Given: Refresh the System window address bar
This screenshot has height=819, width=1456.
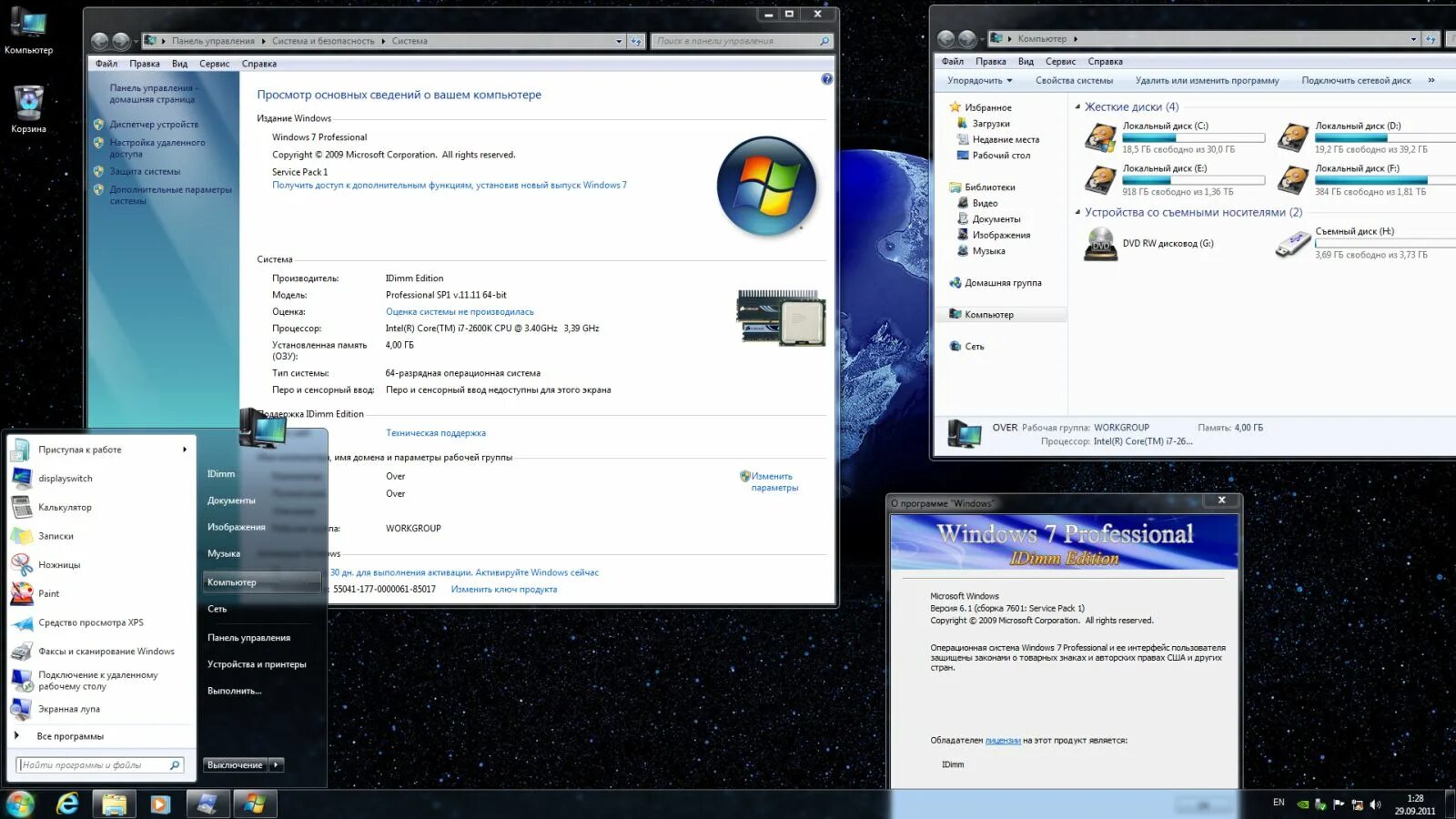Looking at the screenshot, I should (x=637, y=41).
